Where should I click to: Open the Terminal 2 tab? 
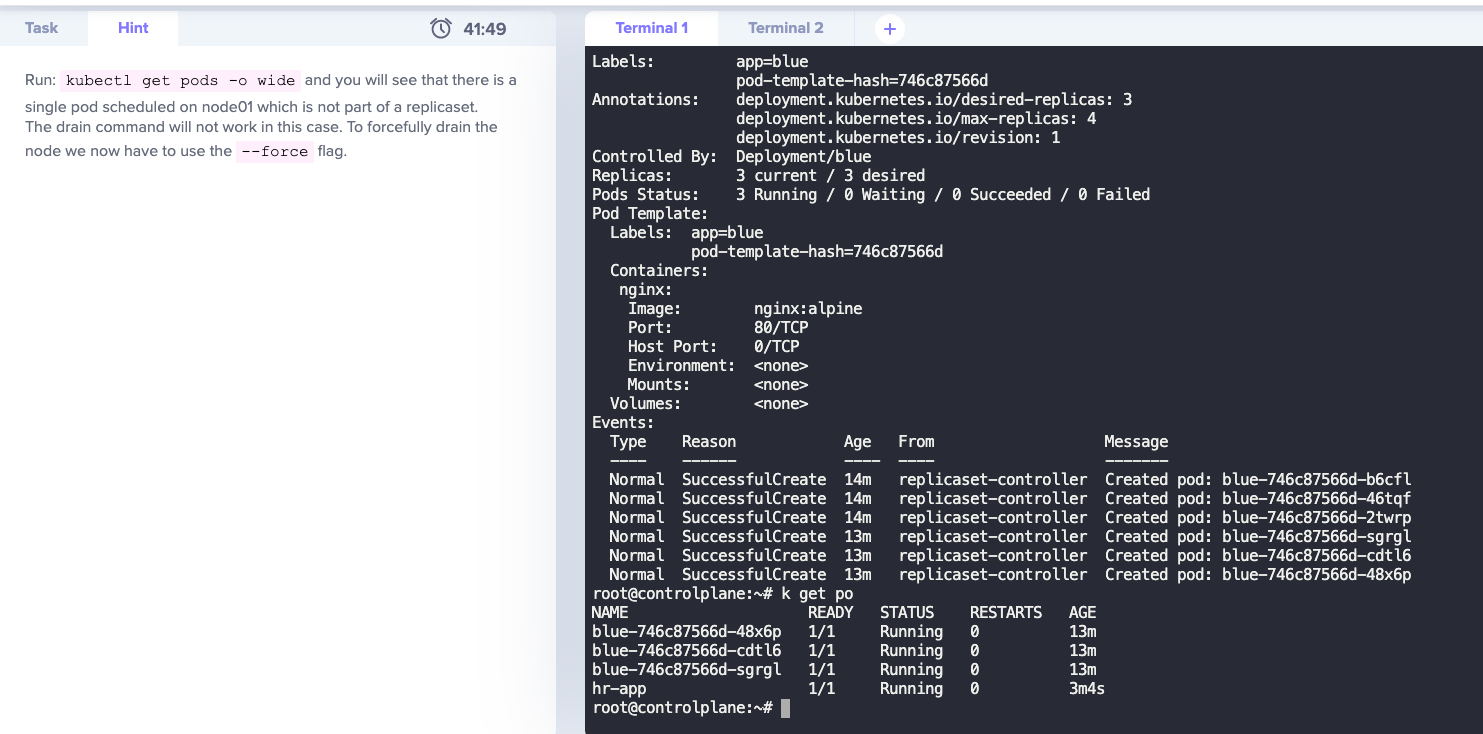786,28
